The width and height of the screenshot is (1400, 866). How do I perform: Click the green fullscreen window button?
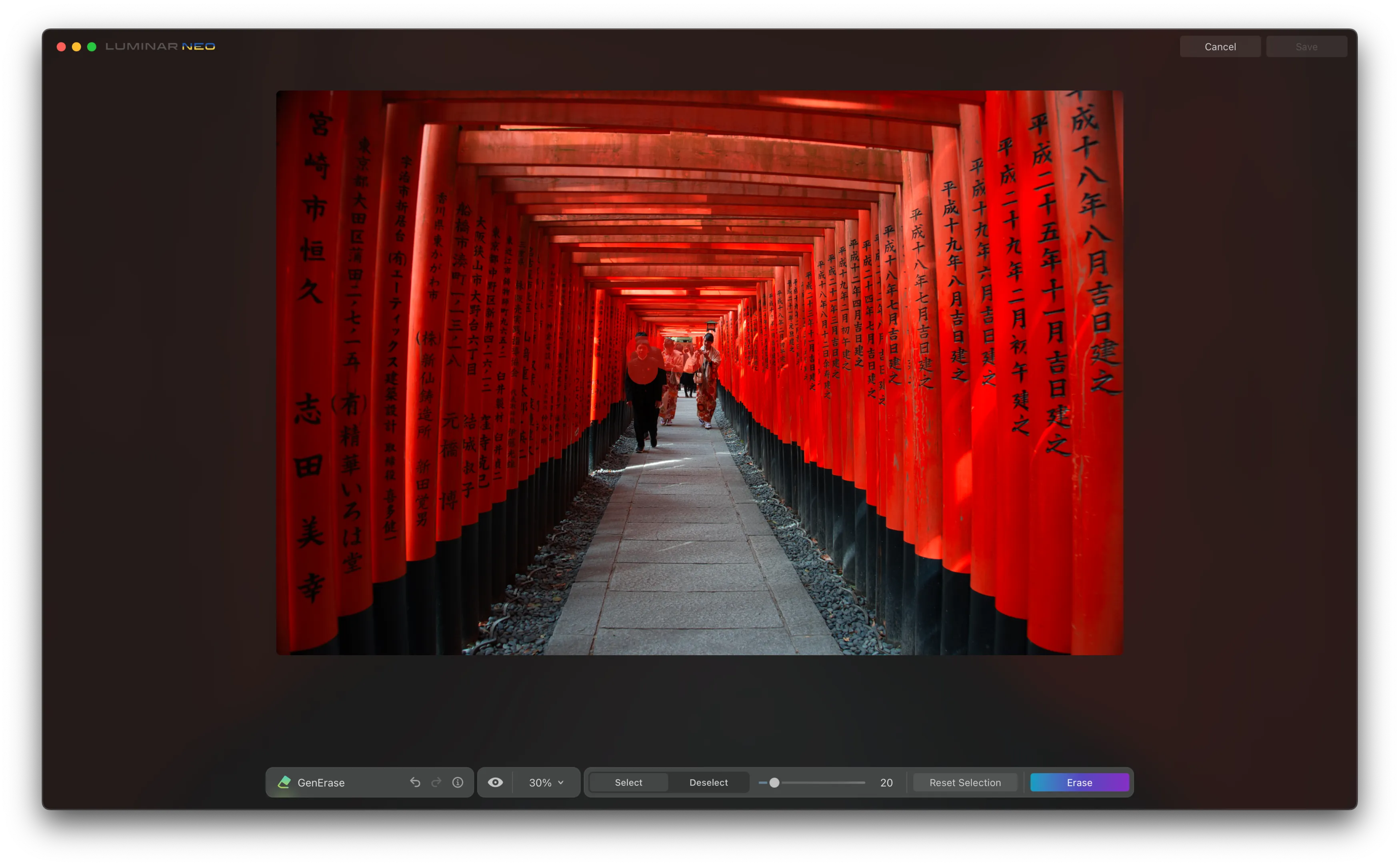(92, 47)
